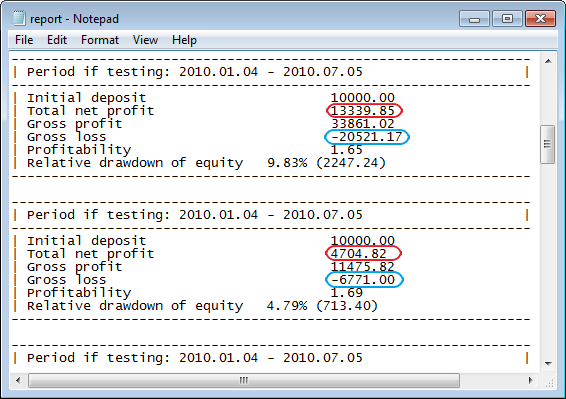
Task: Click 10000.00 value in first report
Action: 363,97
